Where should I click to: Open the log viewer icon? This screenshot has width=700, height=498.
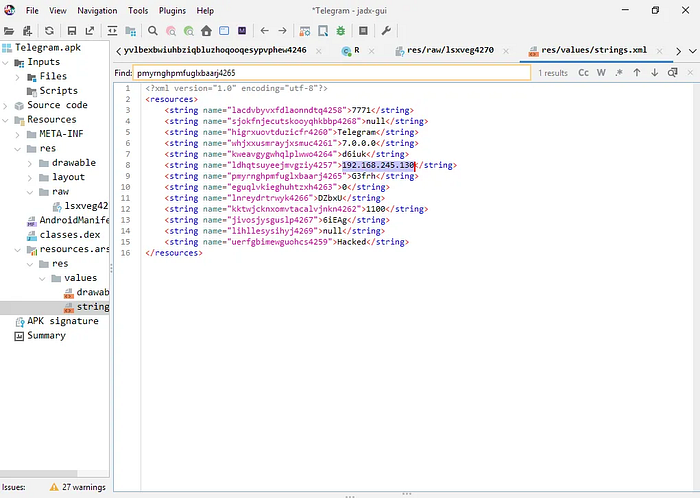pos(363,31)
